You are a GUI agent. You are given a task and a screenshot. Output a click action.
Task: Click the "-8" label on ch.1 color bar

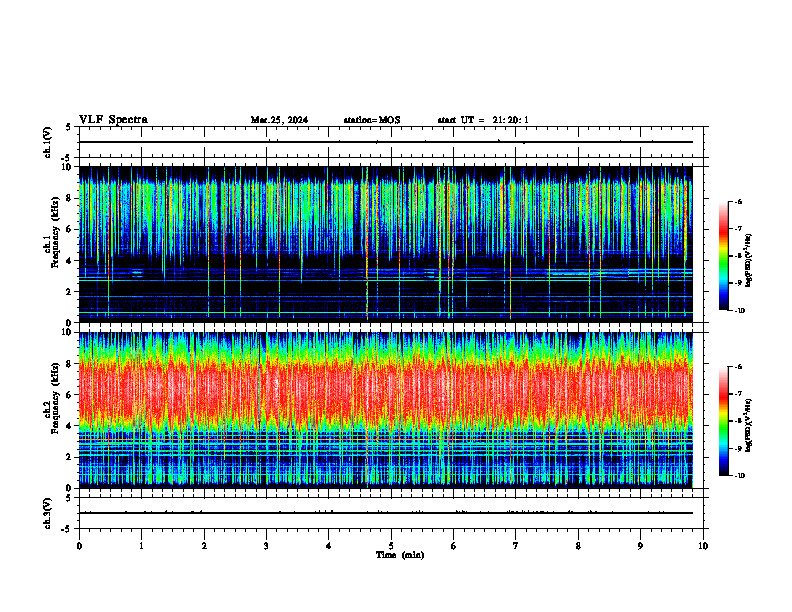tap(738, 256)
